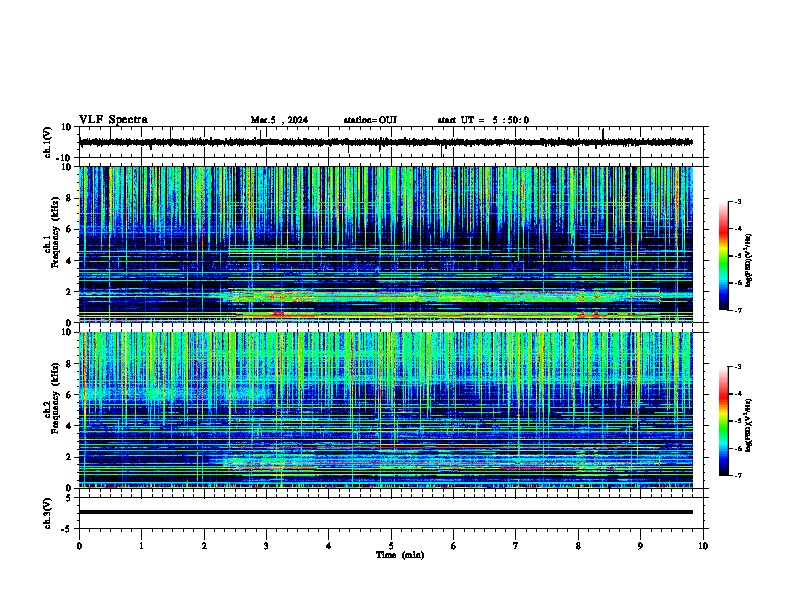
Task: Click the "4" kHz tick on ch.2 spectrogram
Action: pyautogui.click(x=69, y=426)
